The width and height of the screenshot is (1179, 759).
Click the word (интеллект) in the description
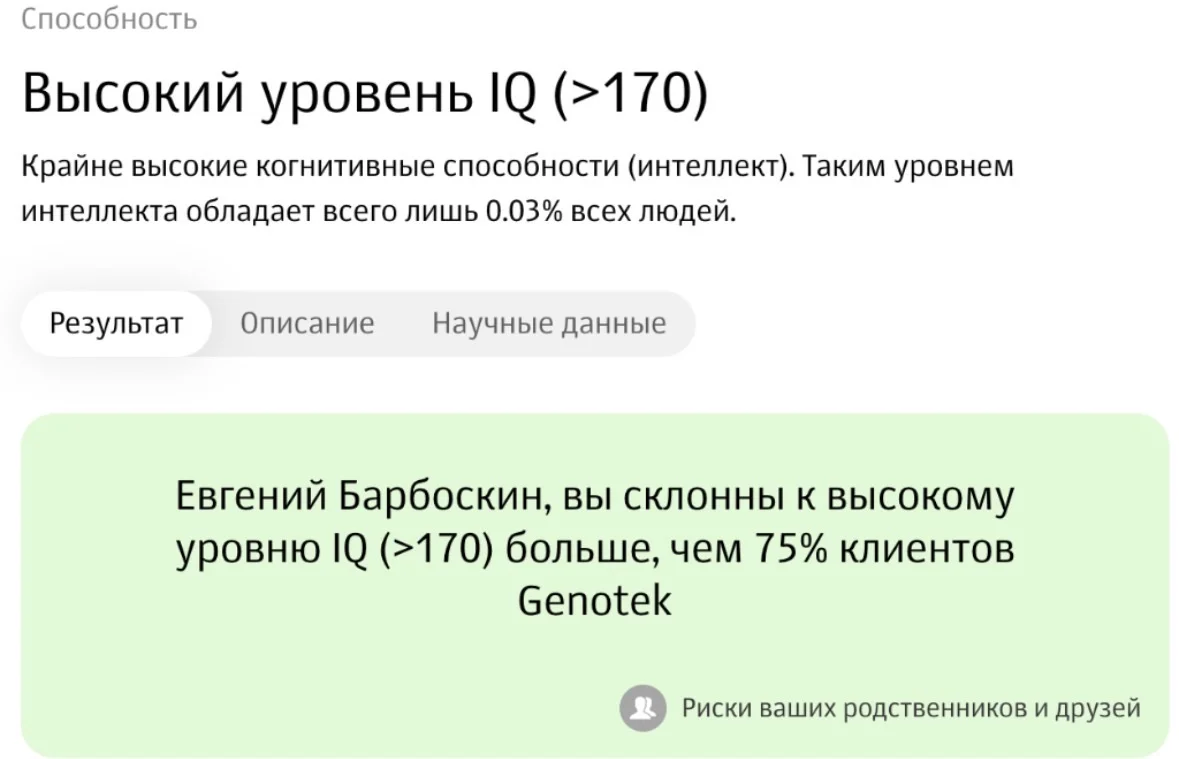pos(711,166)
